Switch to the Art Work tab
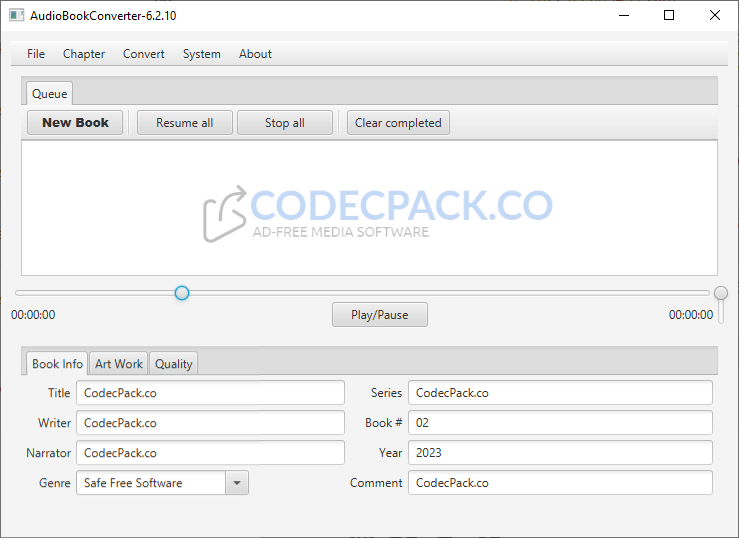The image size is (739, 538). pyautogui.click(x=119, y=364)
